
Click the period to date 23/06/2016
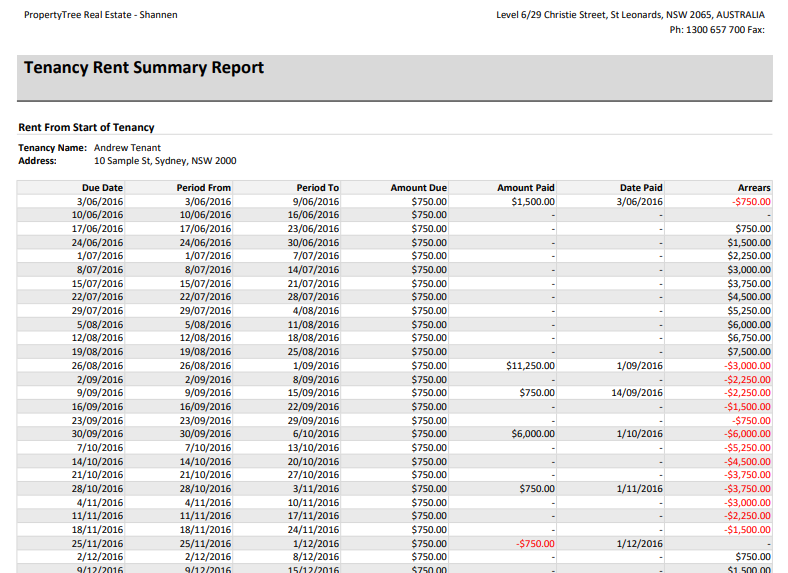314,229
